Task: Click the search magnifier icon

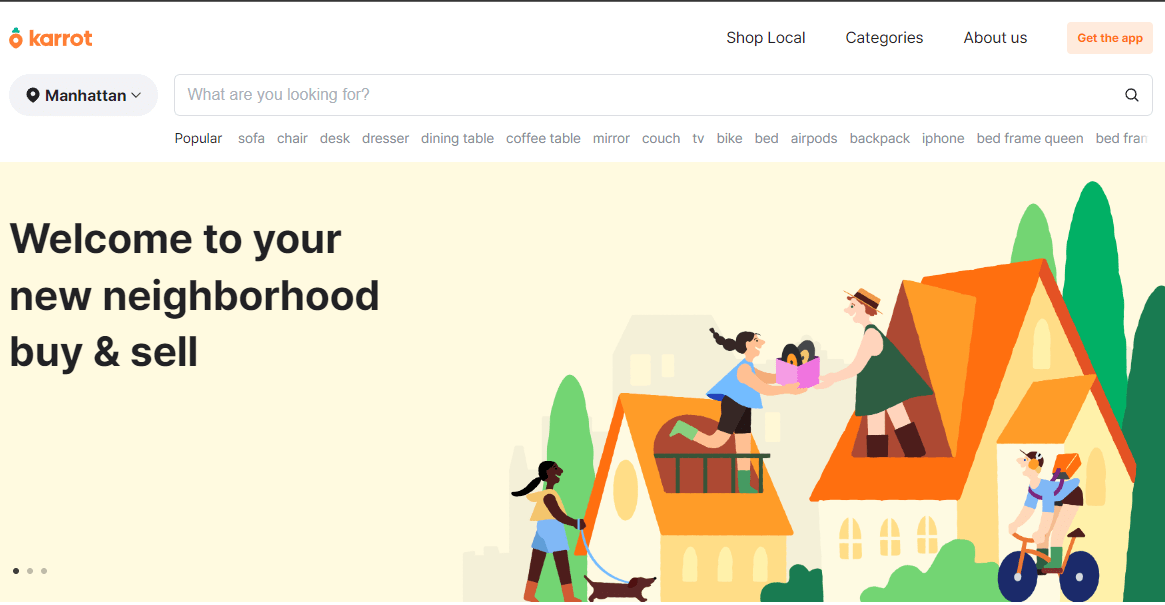Action: (1132, 95)
